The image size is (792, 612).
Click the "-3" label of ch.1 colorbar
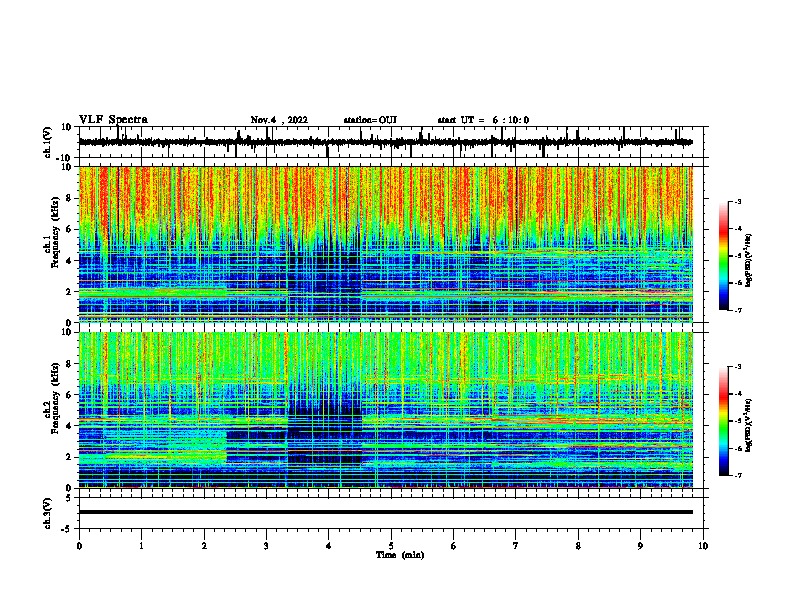pyautogui.click(x=738, y=202)
